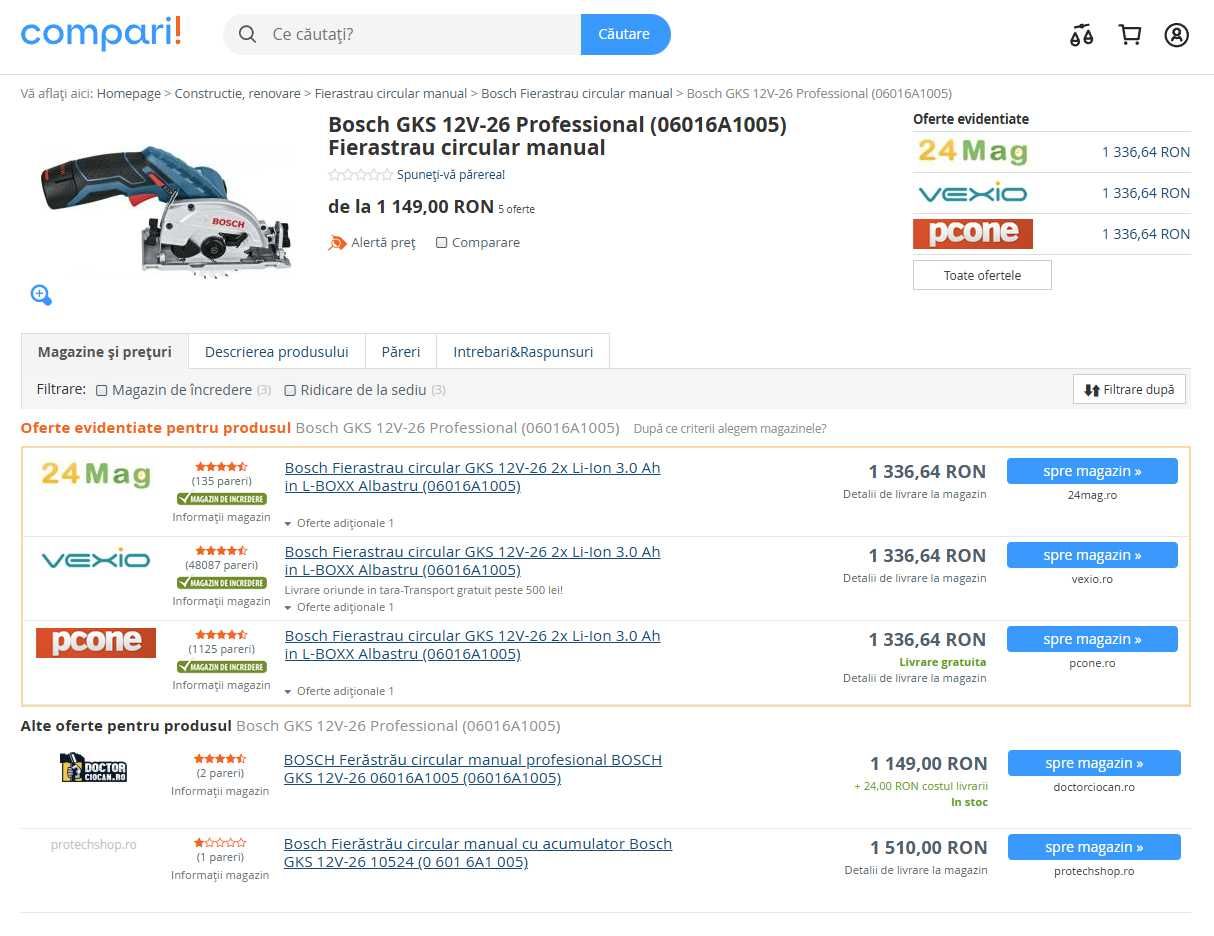Viewport: 1214px width, 936px height.
Task: Enable the 'Magazin de încredere' filter
Action: coord(102,391)
